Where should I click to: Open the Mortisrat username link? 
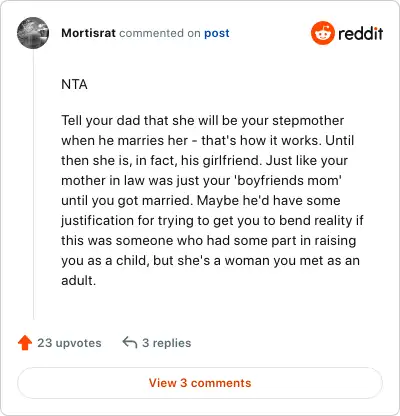point(88,33)
